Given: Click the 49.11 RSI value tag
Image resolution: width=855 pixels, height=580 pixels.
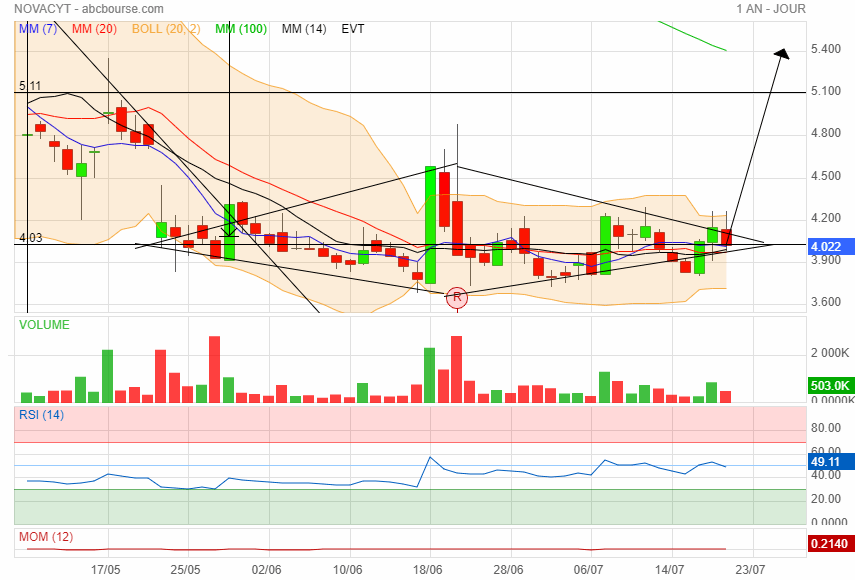Looking at the screenshot, I should [x=830, y=462].
